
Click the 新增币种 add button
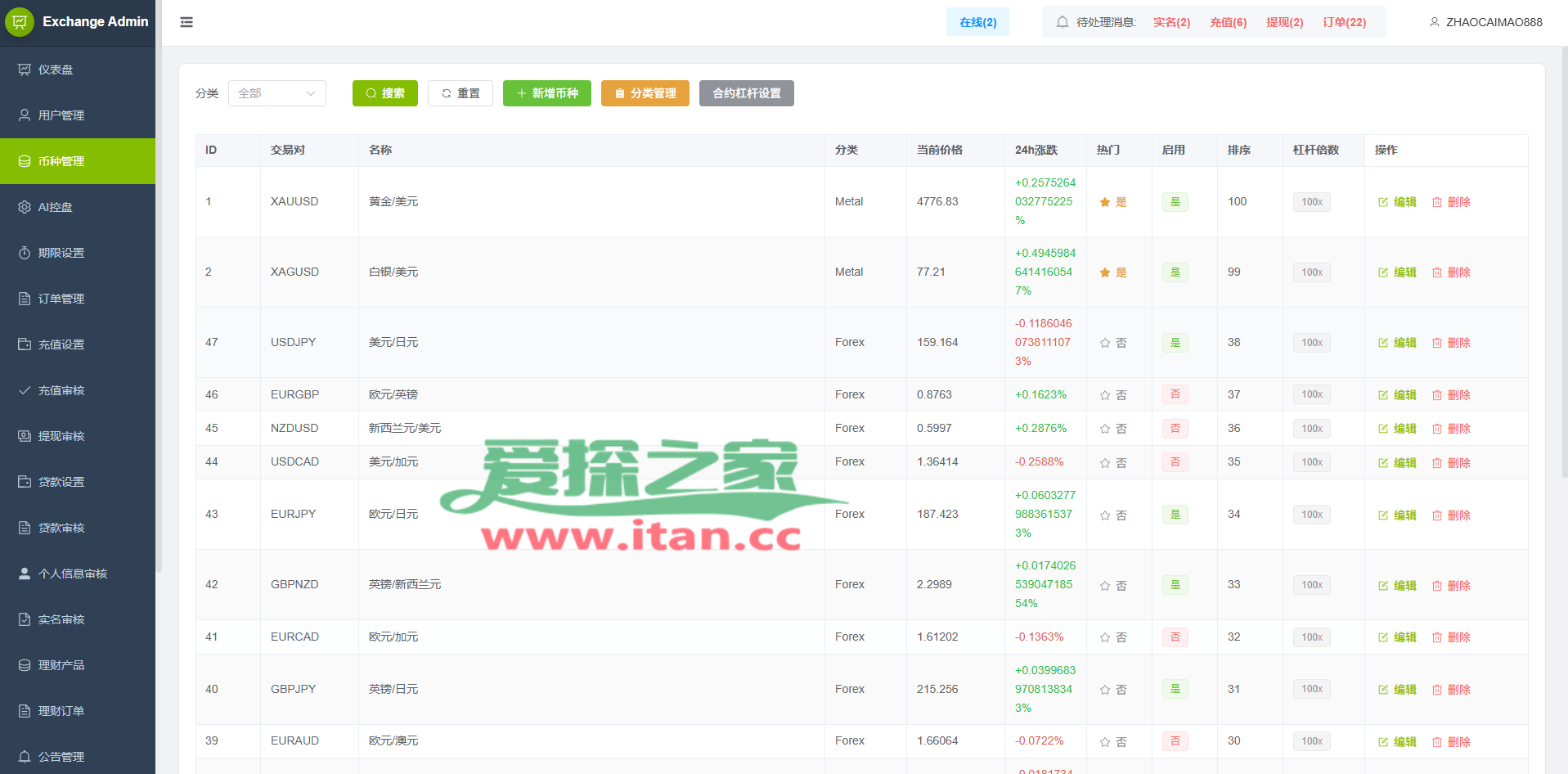tap(547, 93)
